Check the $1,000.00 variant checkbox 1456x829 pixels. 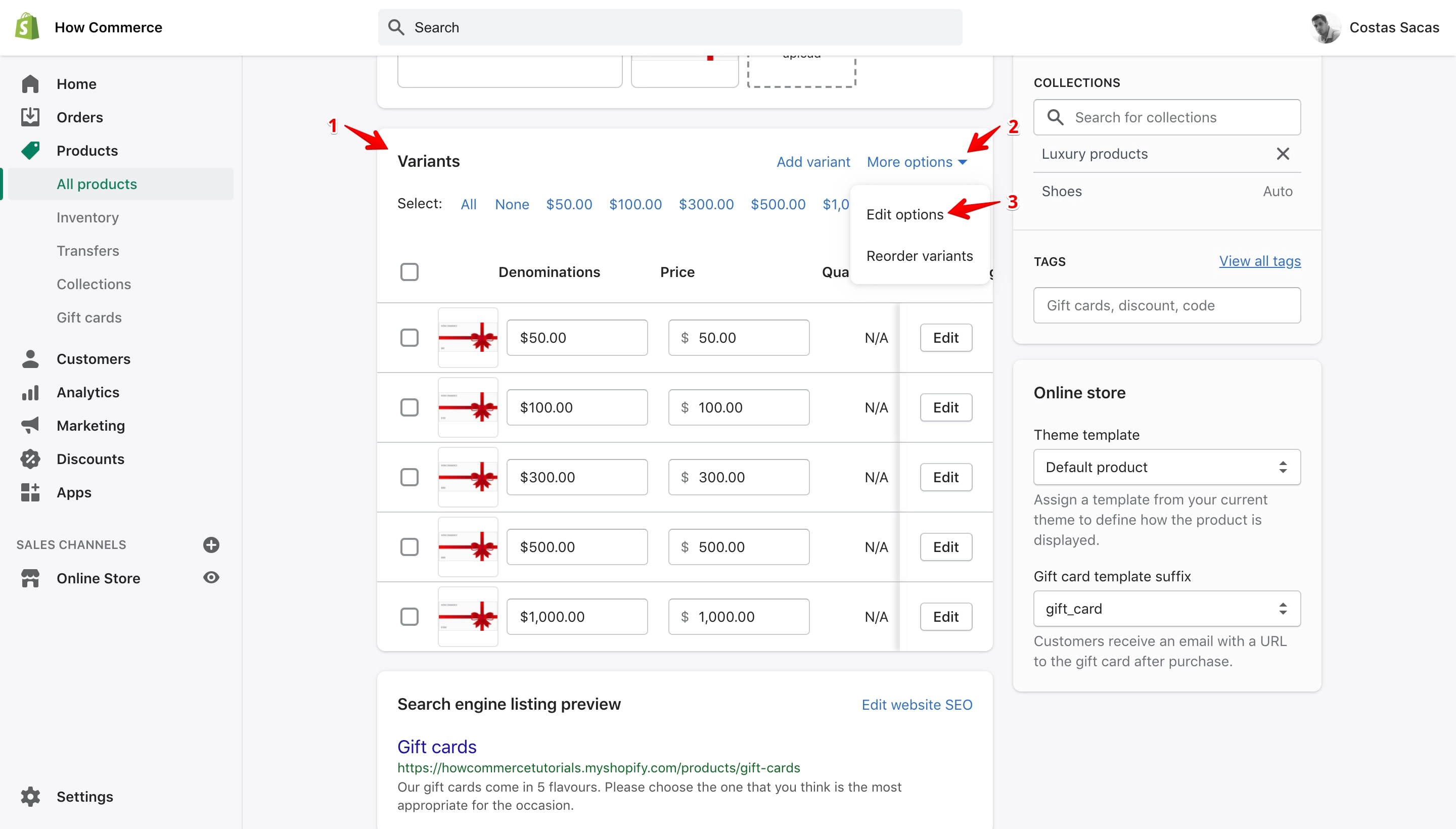pos(409,617)
